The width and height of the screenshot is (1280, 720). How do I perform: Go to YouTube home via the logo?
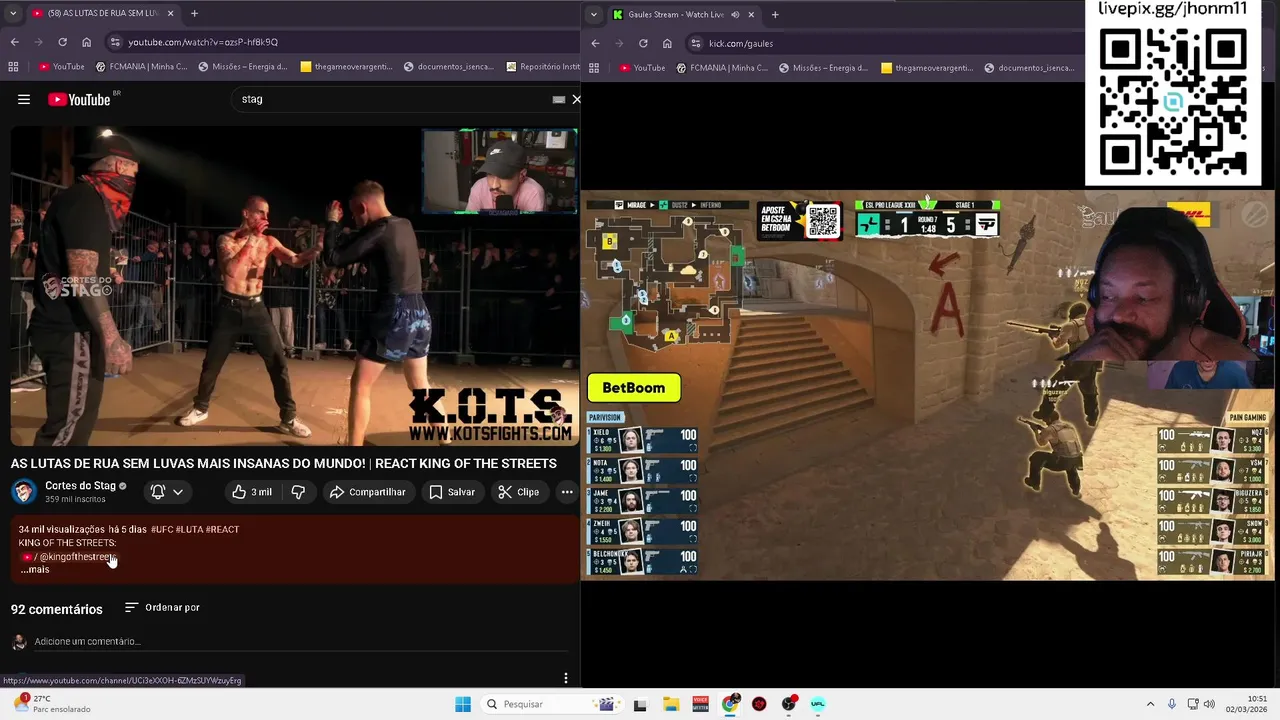[79, 99]
